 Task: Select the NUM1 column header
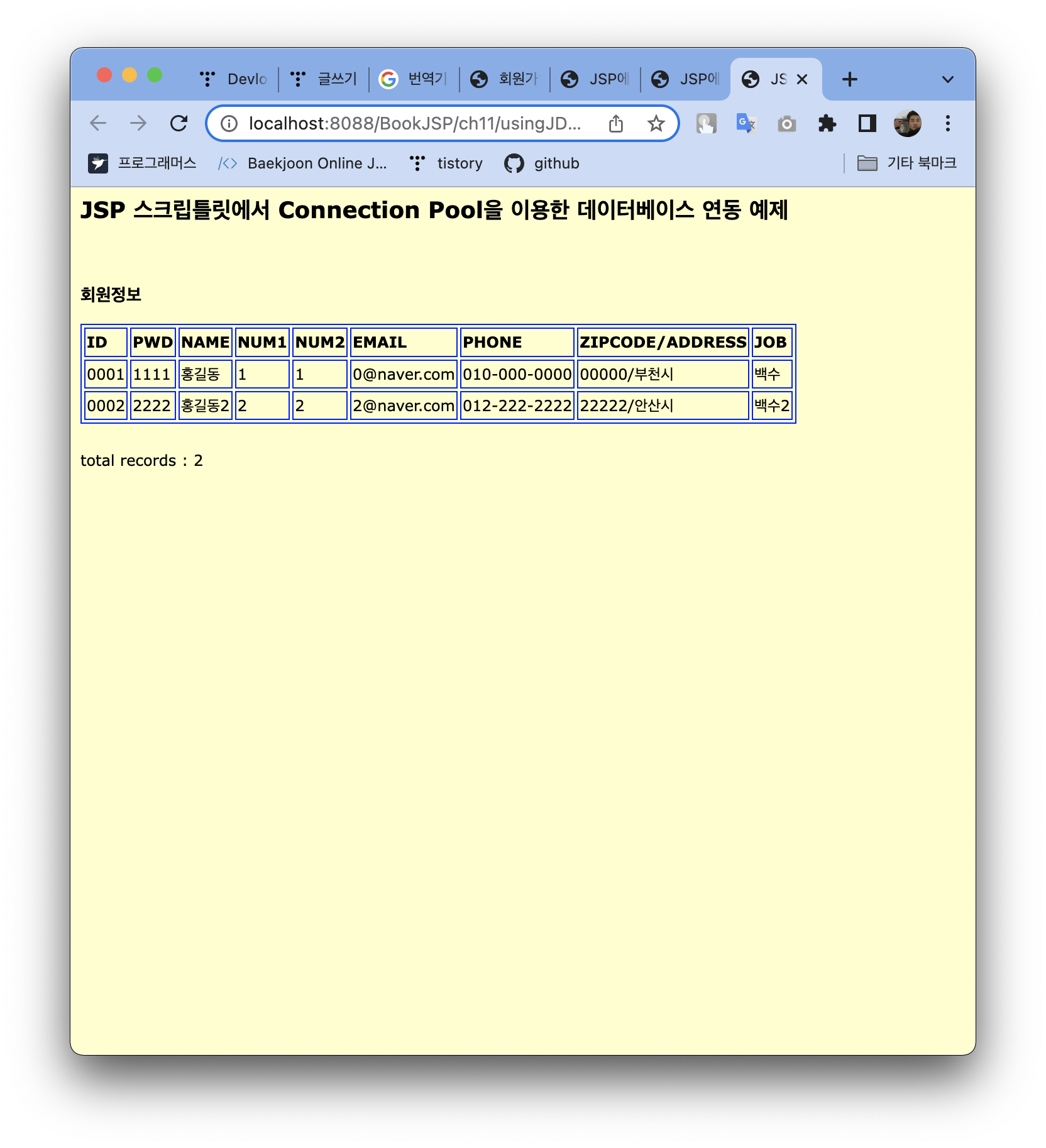click(262, 342)
